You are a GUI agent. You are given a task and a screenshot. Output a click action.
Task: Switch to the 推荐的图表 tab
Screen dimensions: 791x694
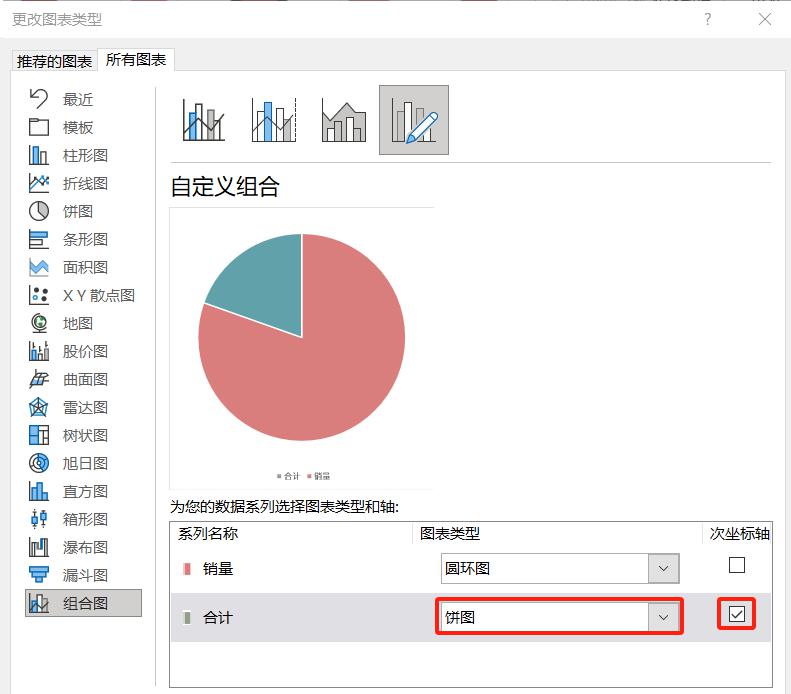click(x=54, y=62)
